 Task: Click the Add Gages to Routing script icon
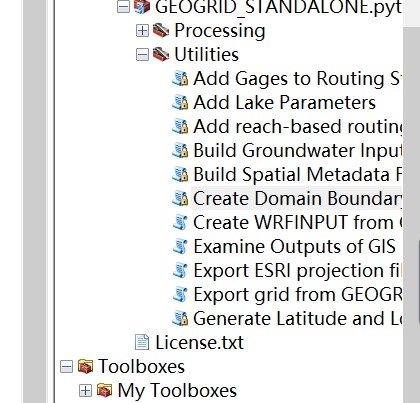pos(180,79)
